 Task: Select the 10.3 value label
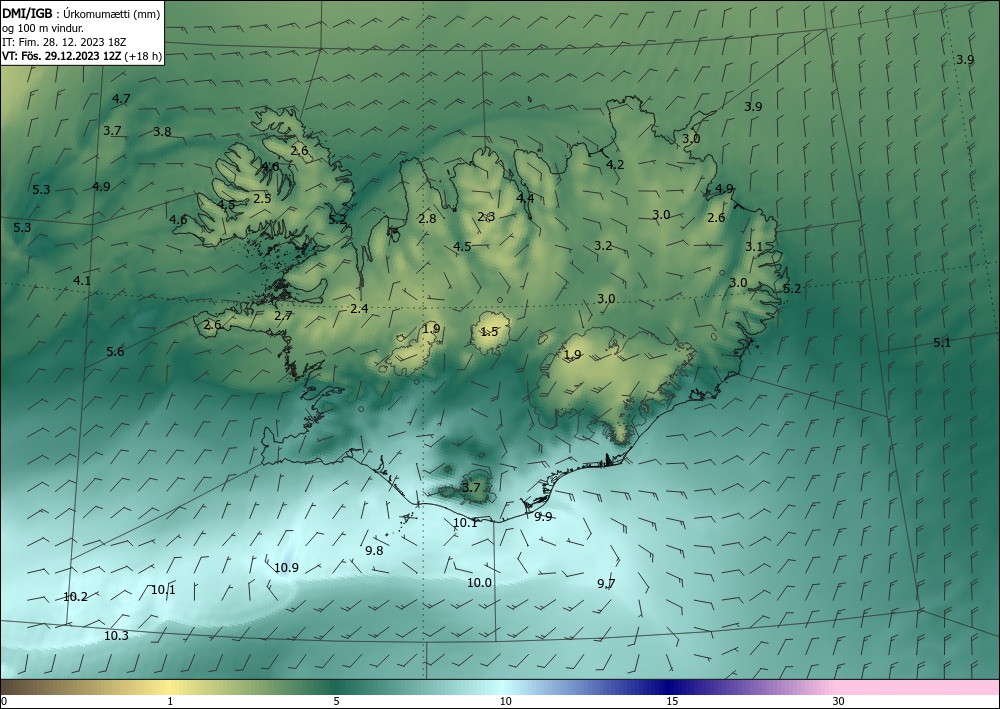click(116, 636)
